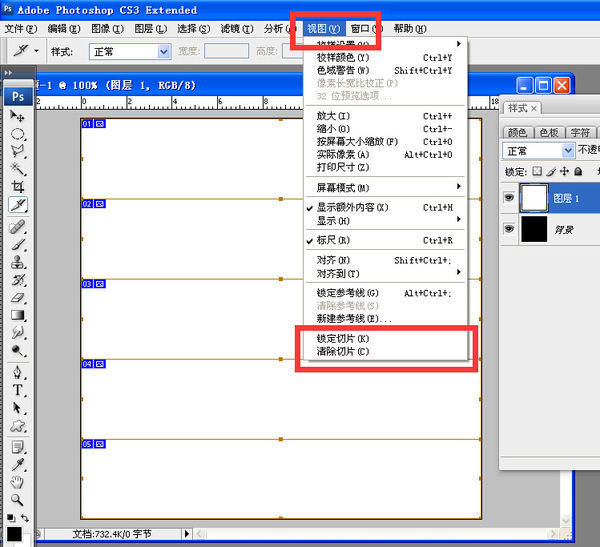This screenshot has width=600, height=547.
Task: Open status bar info arrow menu
Action: coord(186,533)
